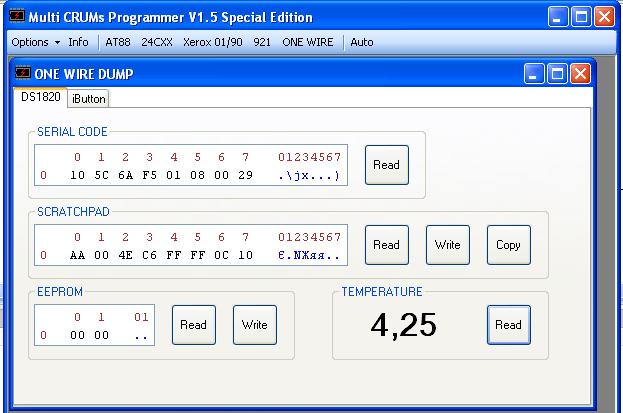623x413 pixels.
Task: Switch to the iButton tab
Action: [89, 99]
